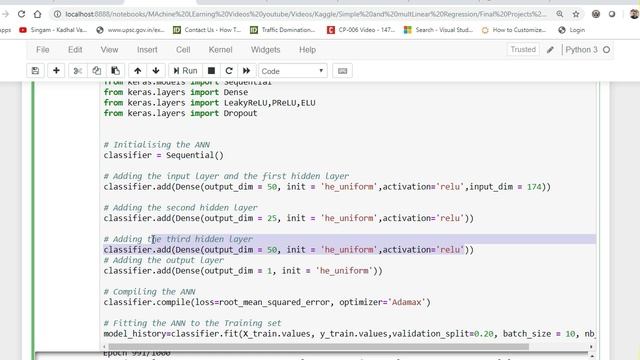Open the Kernel menu

click(220, 50)
